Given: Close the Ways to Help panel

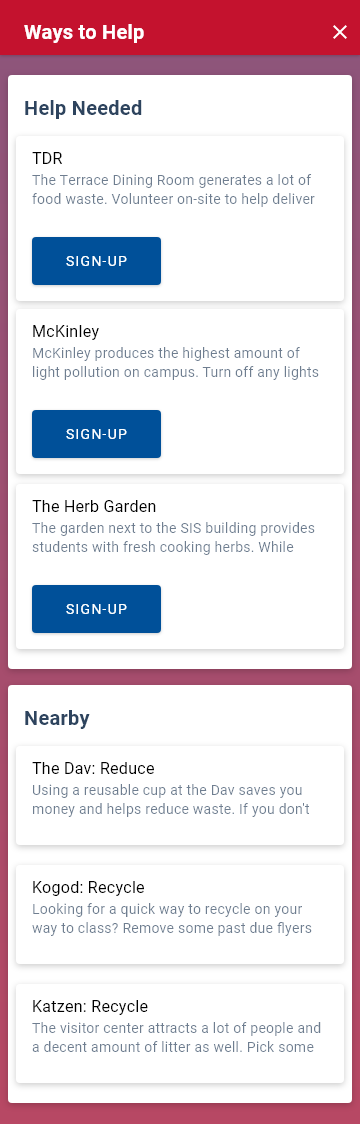Looking at the screenshot, I should tap(340, 32).
